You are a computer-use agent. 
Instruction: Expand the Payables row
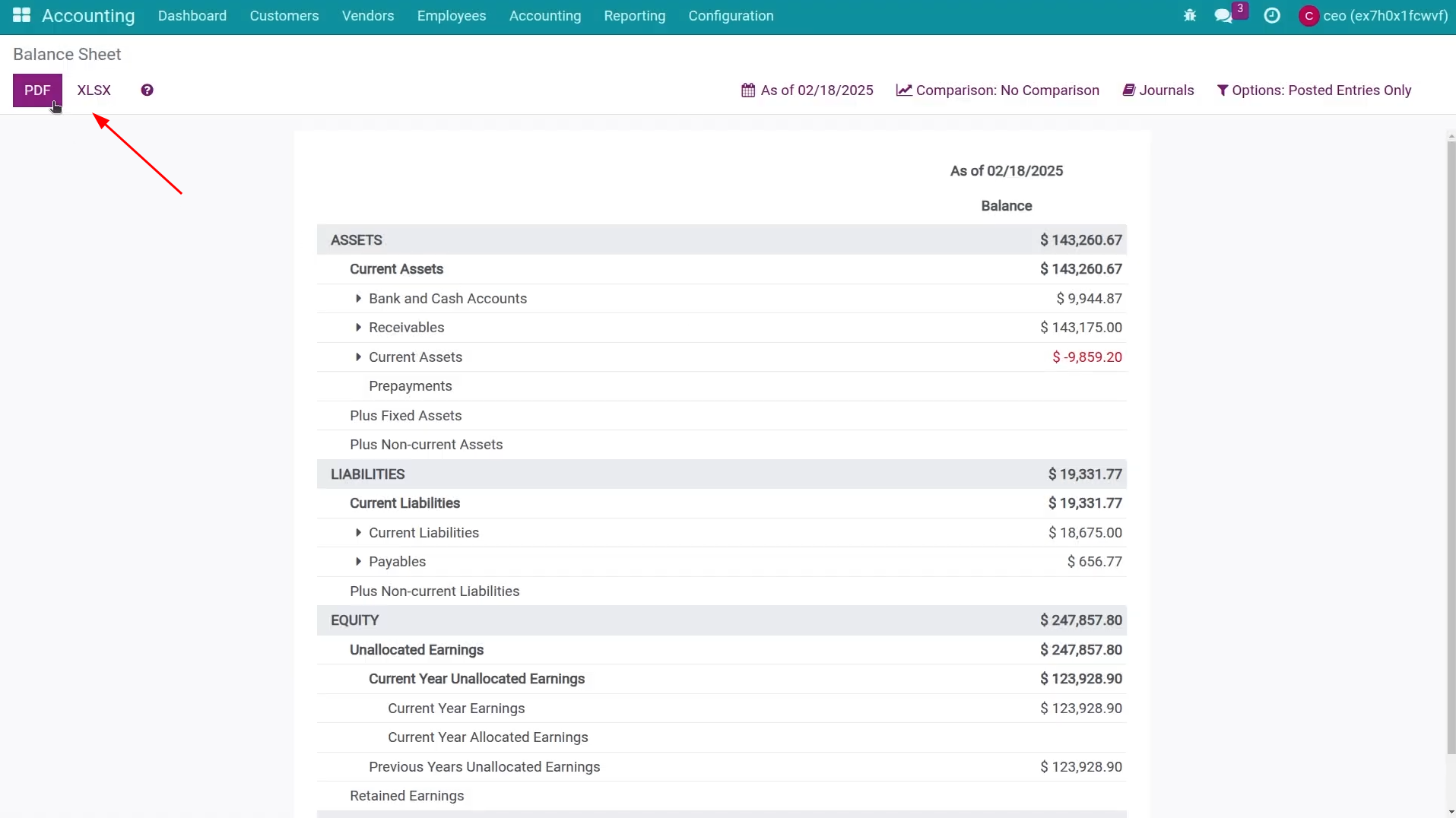click(x=358, y=562)
